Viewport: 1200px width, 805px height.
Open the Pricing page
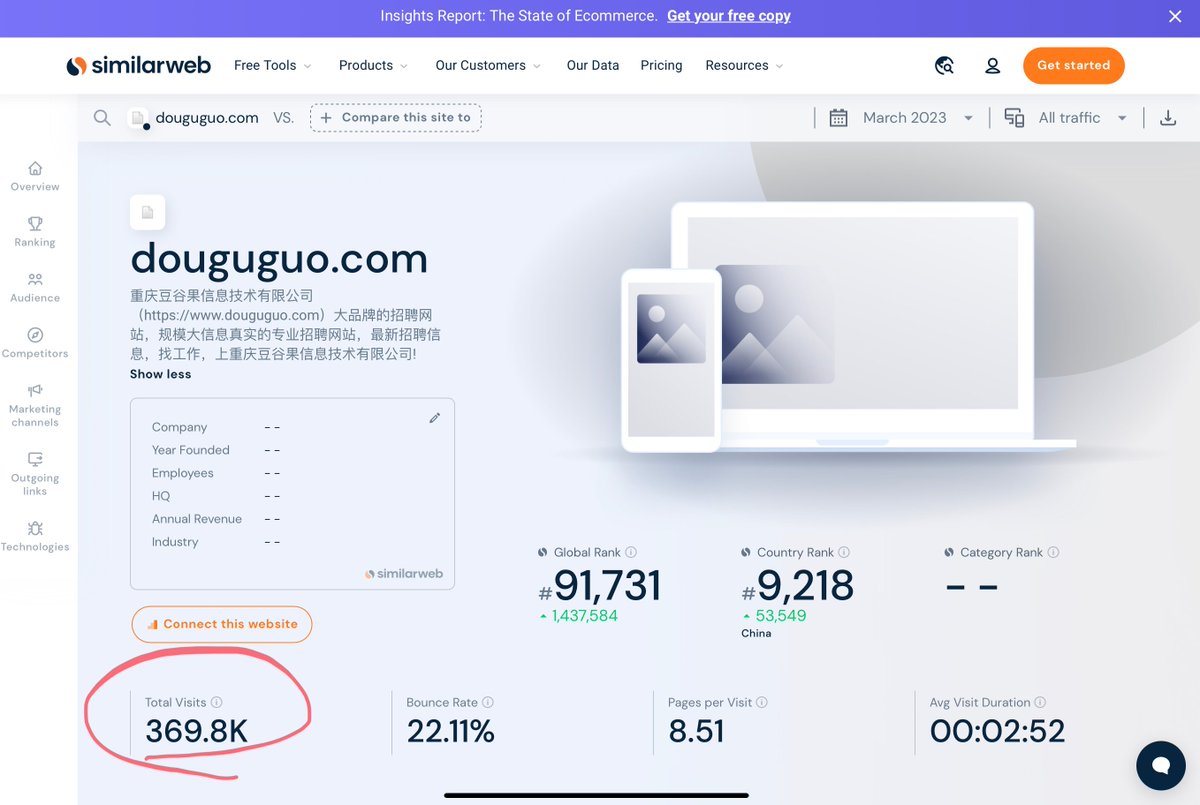(x=661, y=66)
